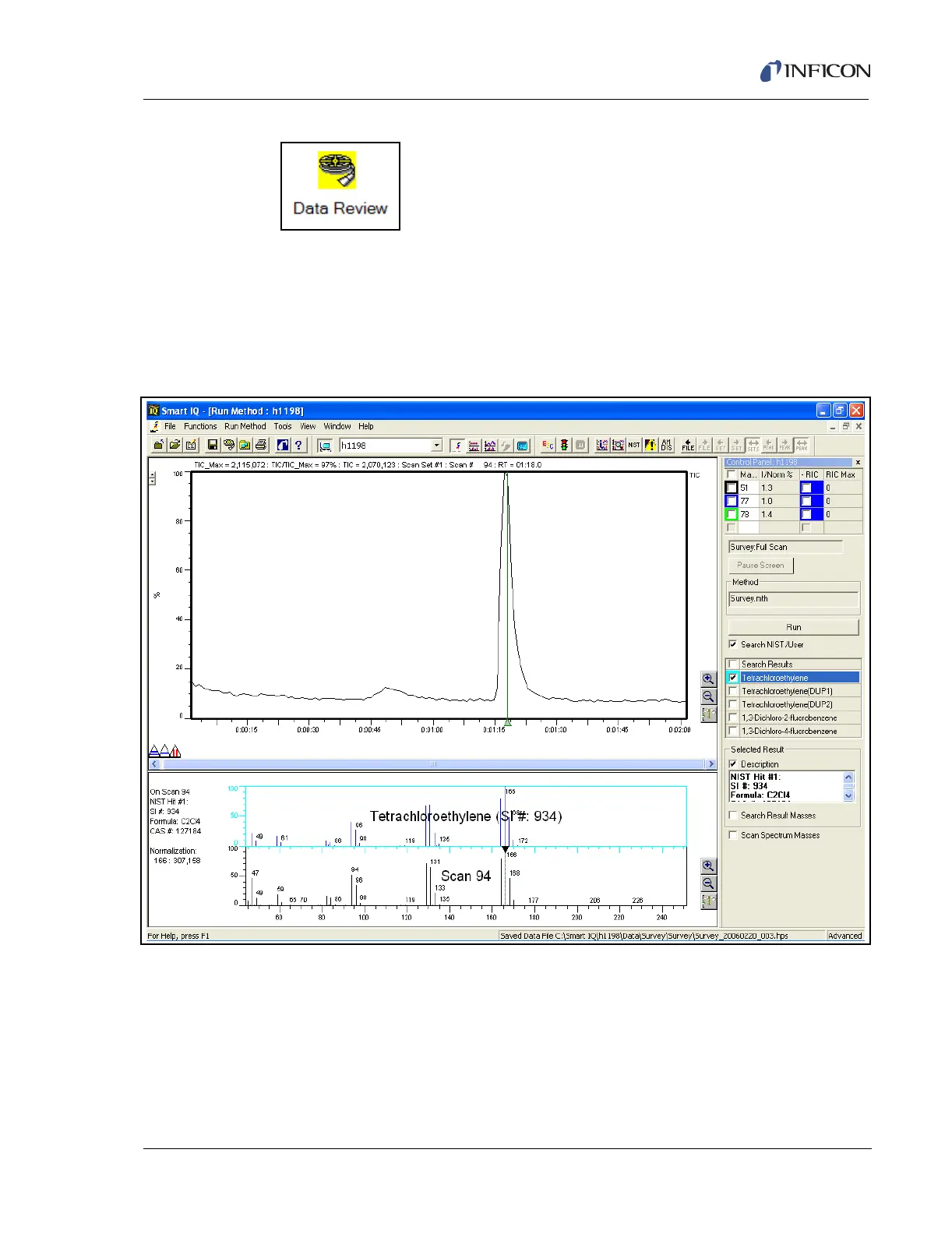Click the red warning triangle marker icon
This screenshot has width=952, height=1234.
click(175, 751)
